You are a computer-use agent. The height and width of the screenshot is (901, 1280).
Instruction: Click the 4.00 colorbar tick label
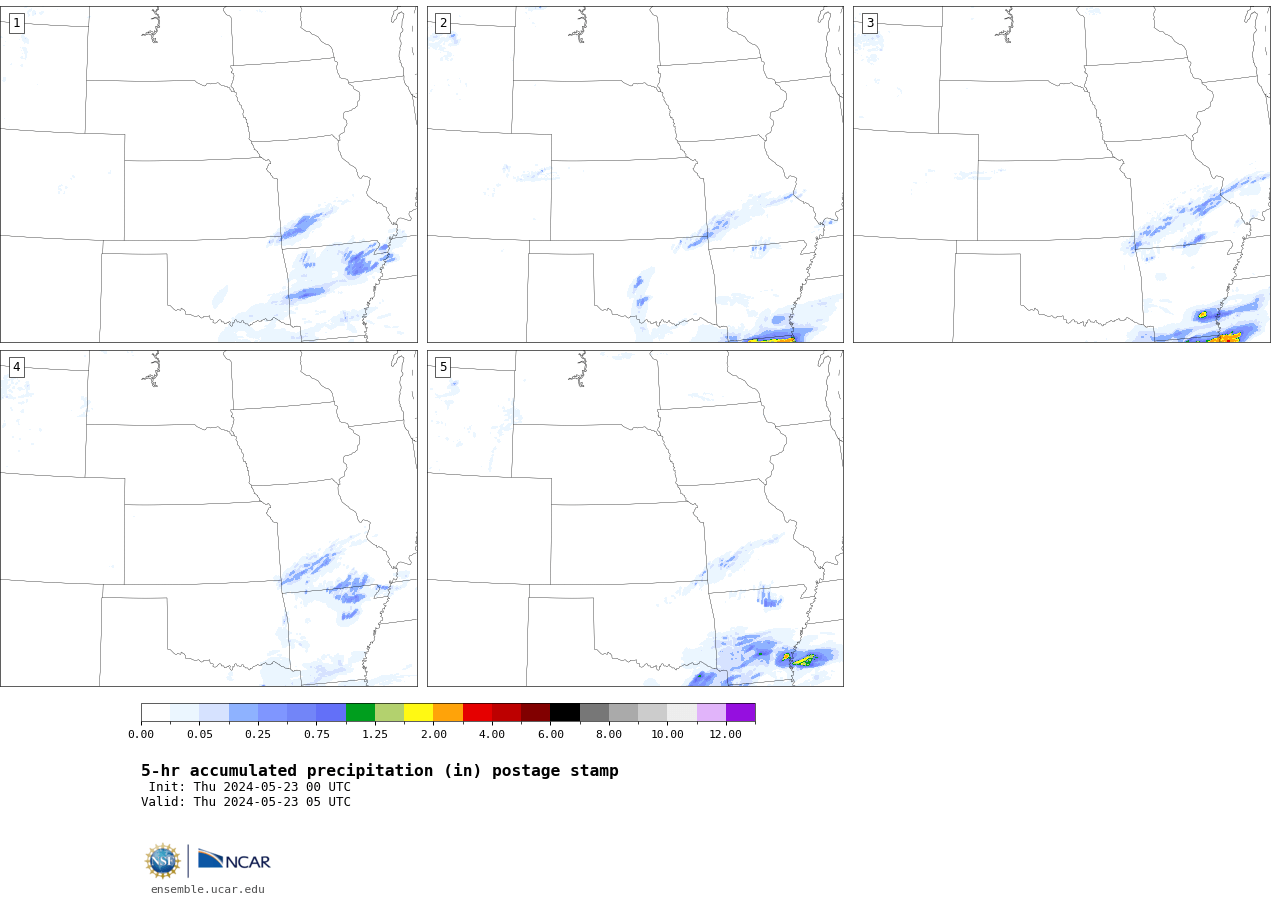492,734
